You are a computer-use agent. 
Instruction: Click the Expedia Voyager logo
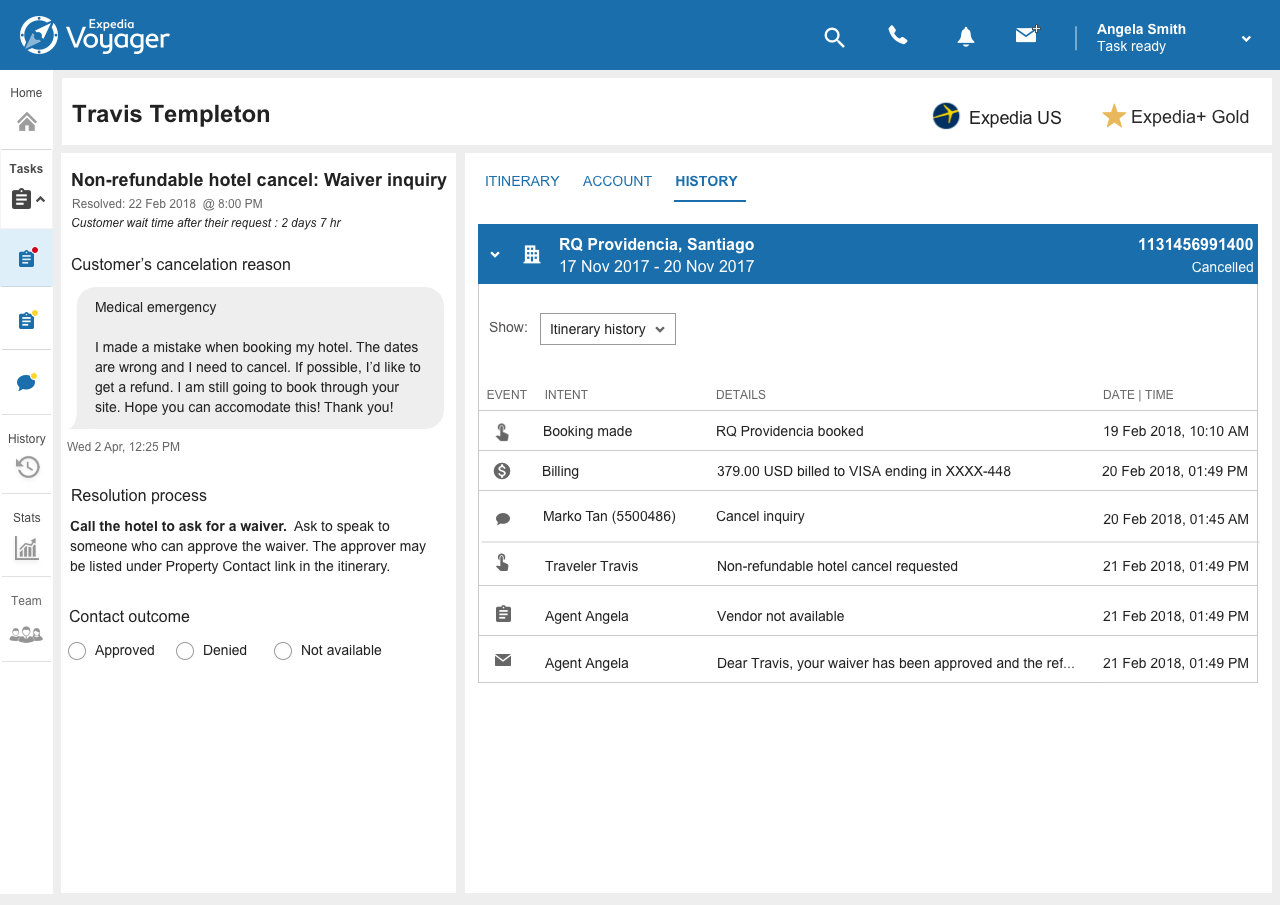tap(95, 35)
